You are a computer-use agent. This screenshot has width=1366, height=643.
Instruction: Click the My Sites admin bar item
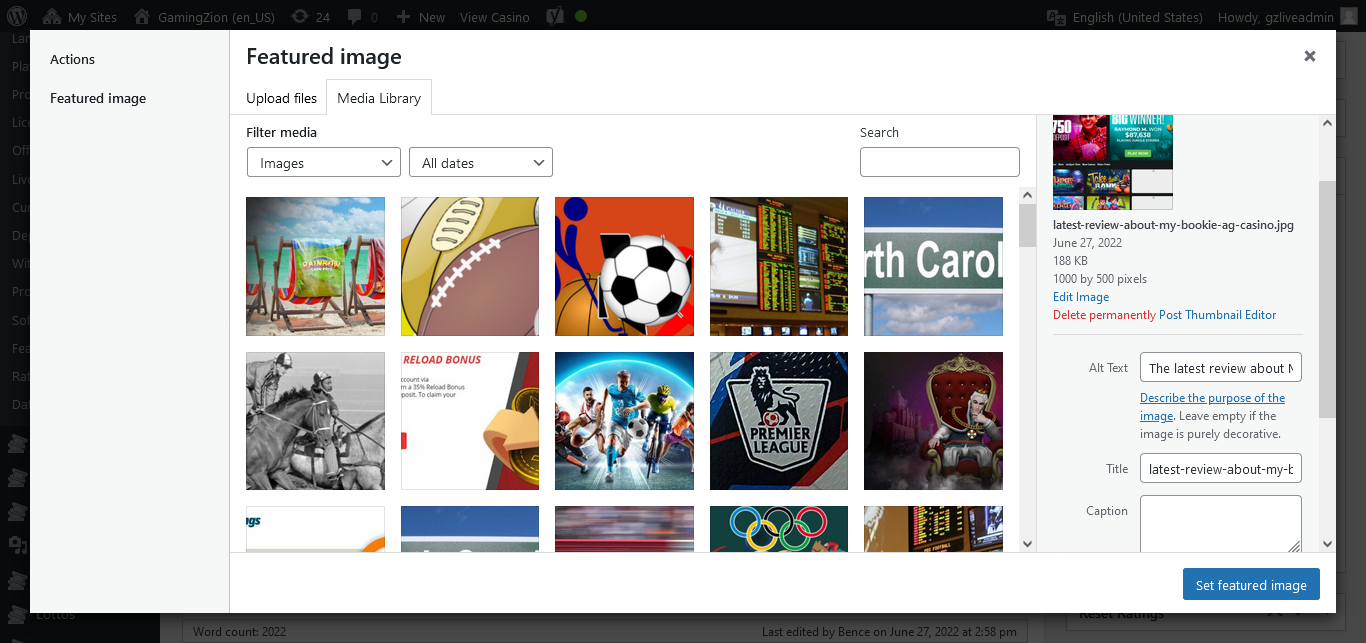click(81, 17)
